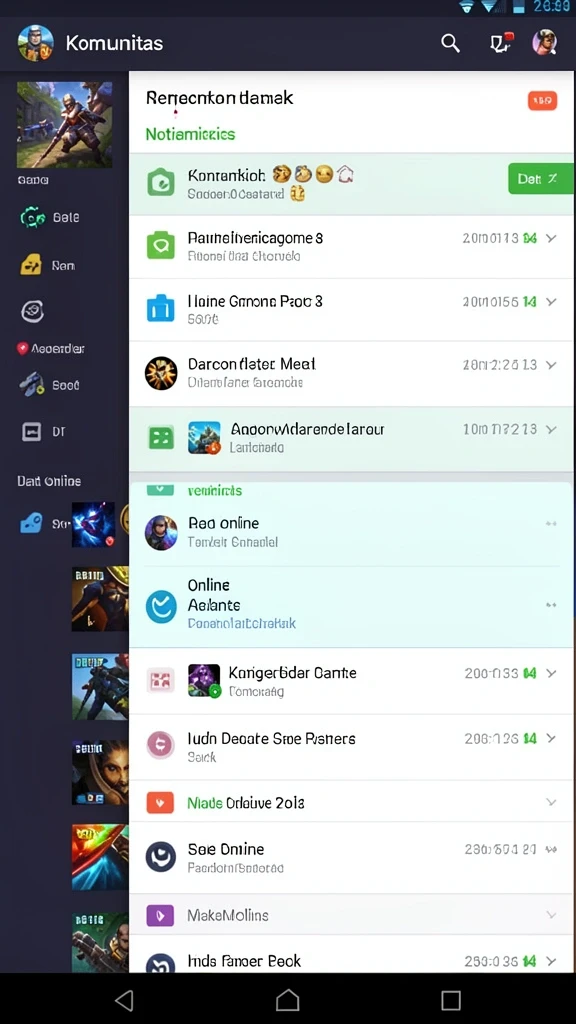Select the green gear sidebar icon
This screenshot has height=1024, width=576.
coord(32,217)
